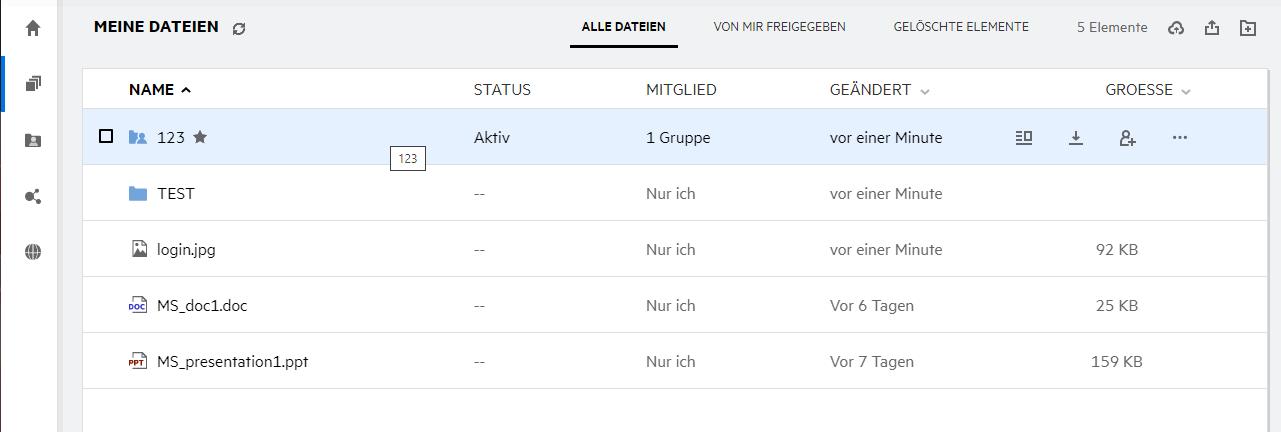
Task: Click the cloud upload icon
Action: point(1176,28)
